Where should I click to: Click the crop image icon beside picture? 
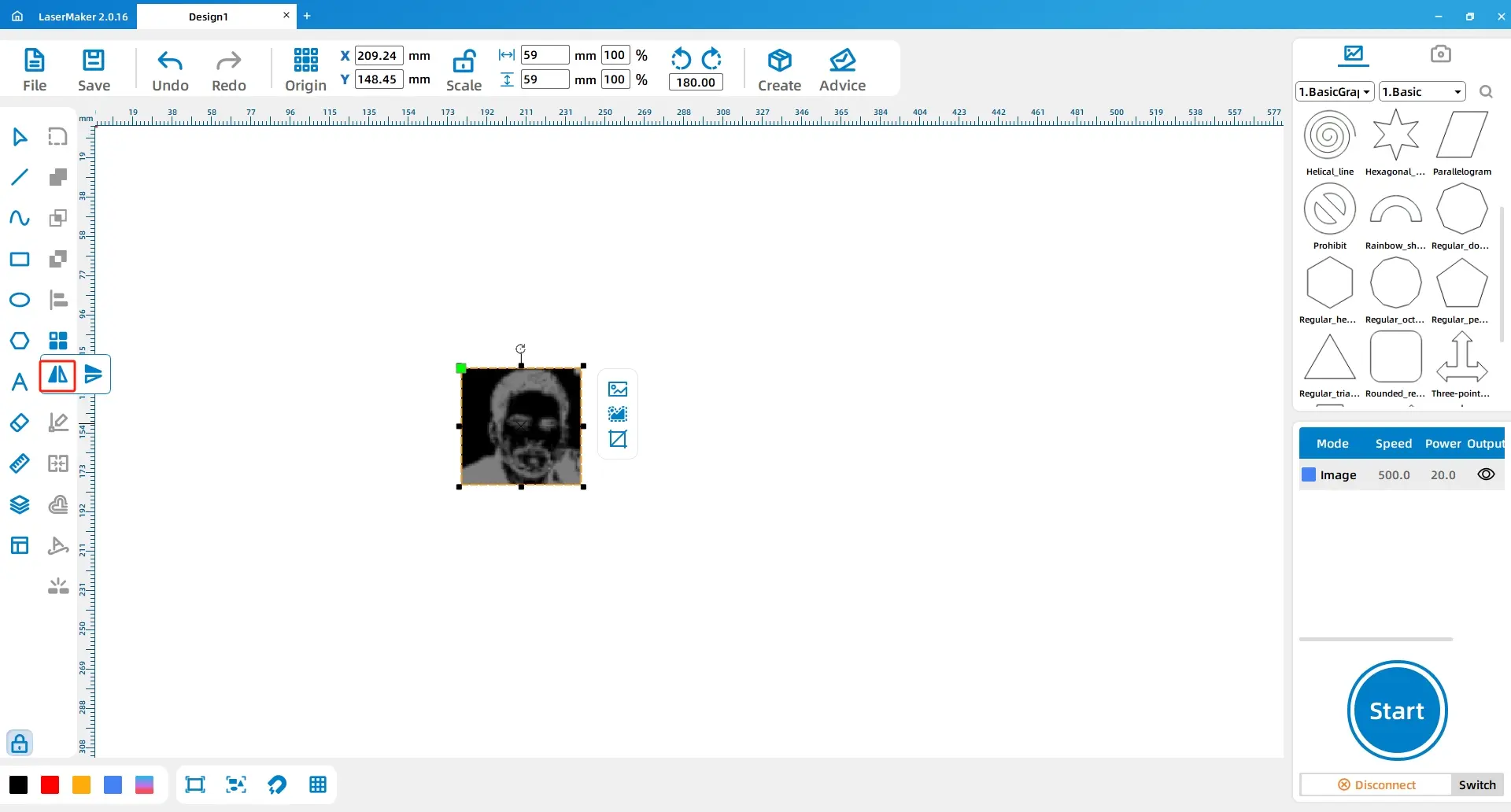(618, 439)
